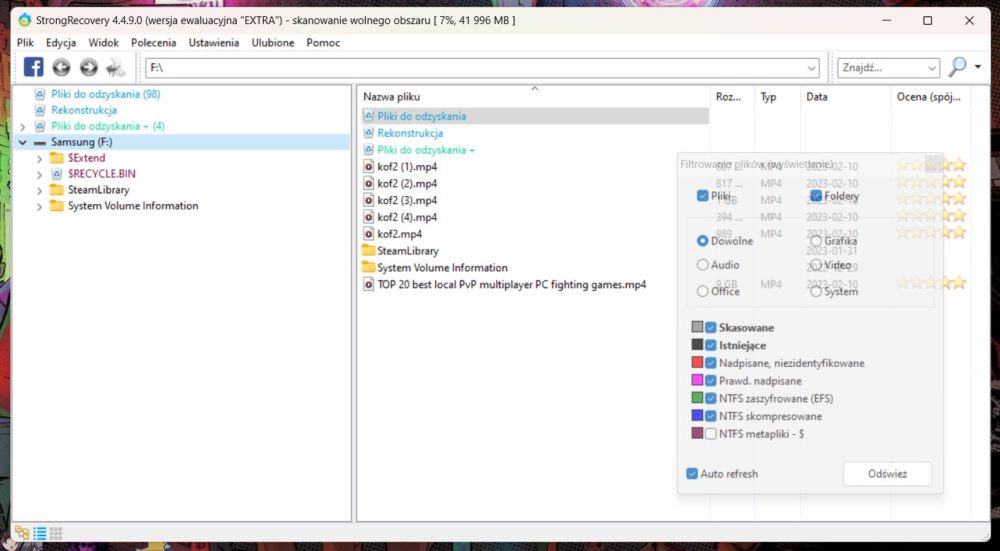
Task: Click the Rekonstrukcja tree item icon
Action: (x=40, y=110)
